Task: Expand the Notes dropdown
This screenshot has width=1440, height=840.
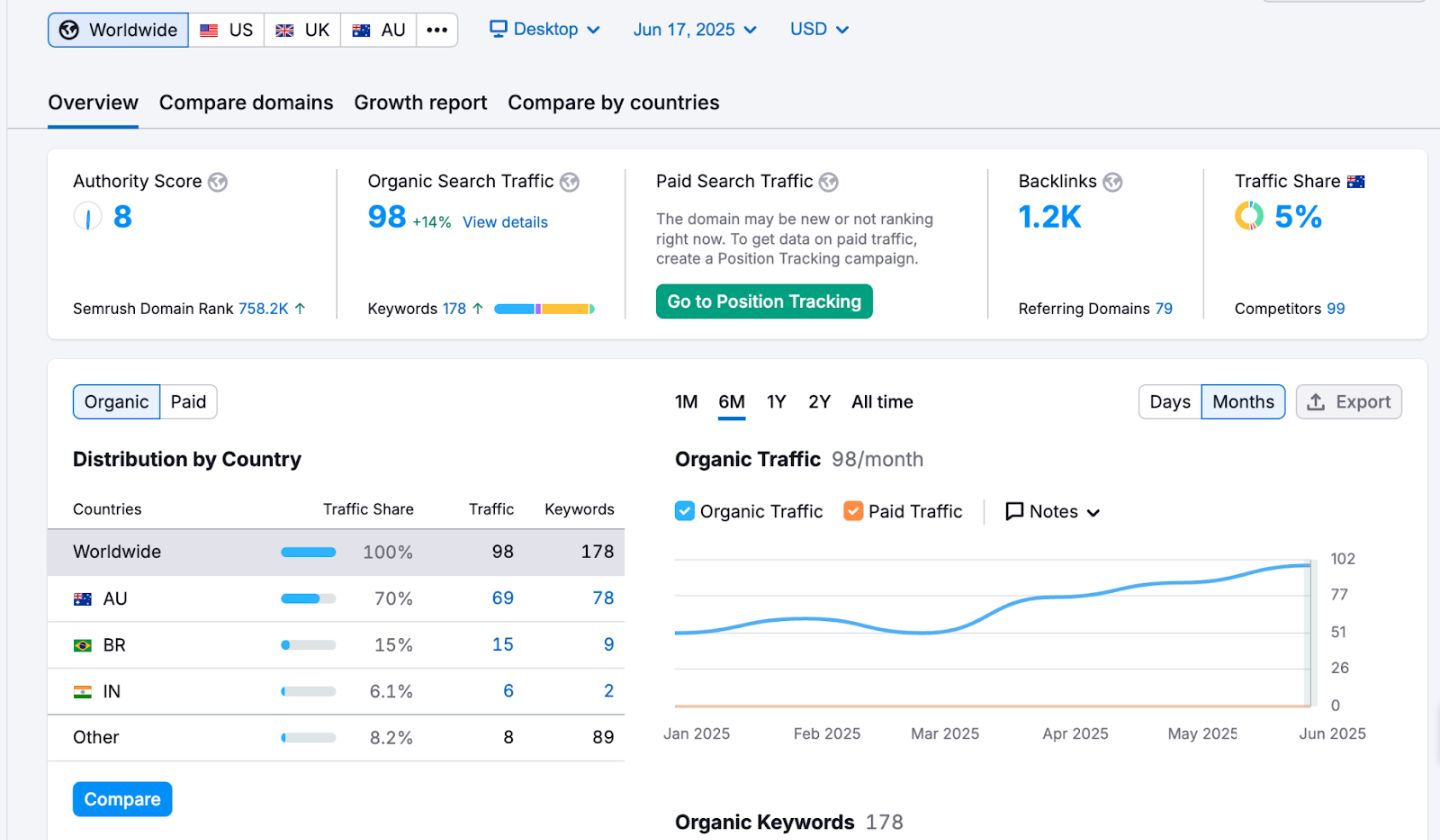Action: tap(1052, 511)
